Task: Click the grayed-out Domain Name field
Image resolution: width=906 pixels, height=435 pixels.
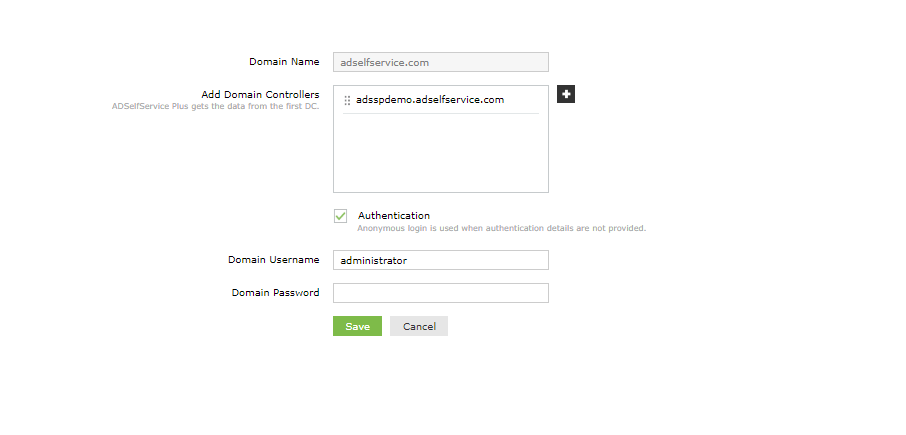Action: coord(440,62)
